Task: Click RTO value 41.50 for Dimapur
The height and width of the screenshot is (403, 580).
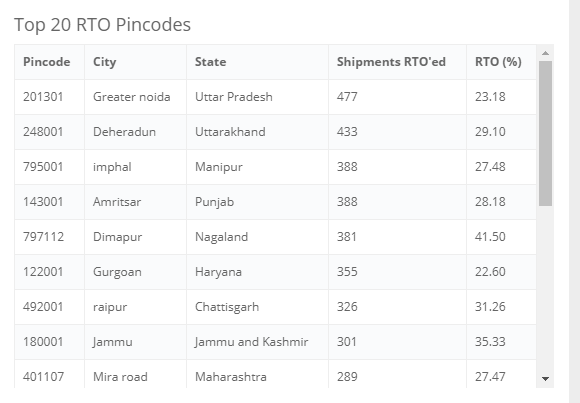Action: (x=501, y=237)
